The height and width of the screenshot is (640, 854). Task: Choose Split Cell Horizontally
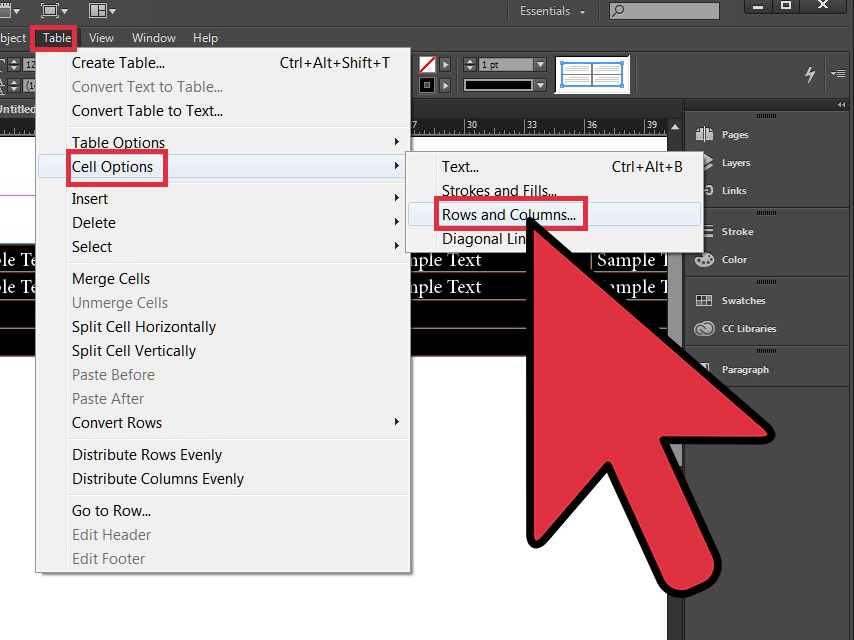(223, 326)
